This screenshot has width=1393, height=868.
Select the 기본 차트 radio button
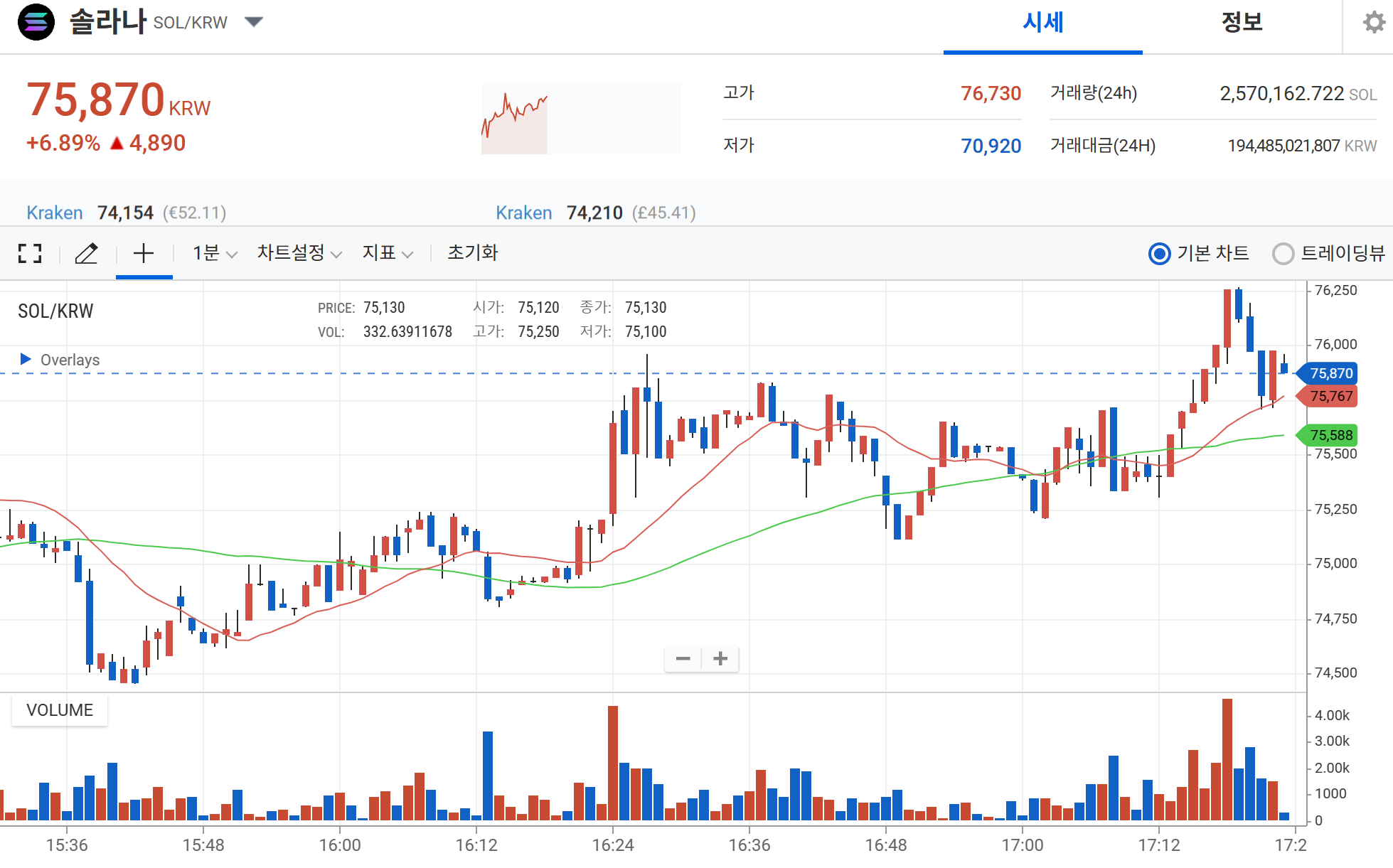[x=1160, y=254]
